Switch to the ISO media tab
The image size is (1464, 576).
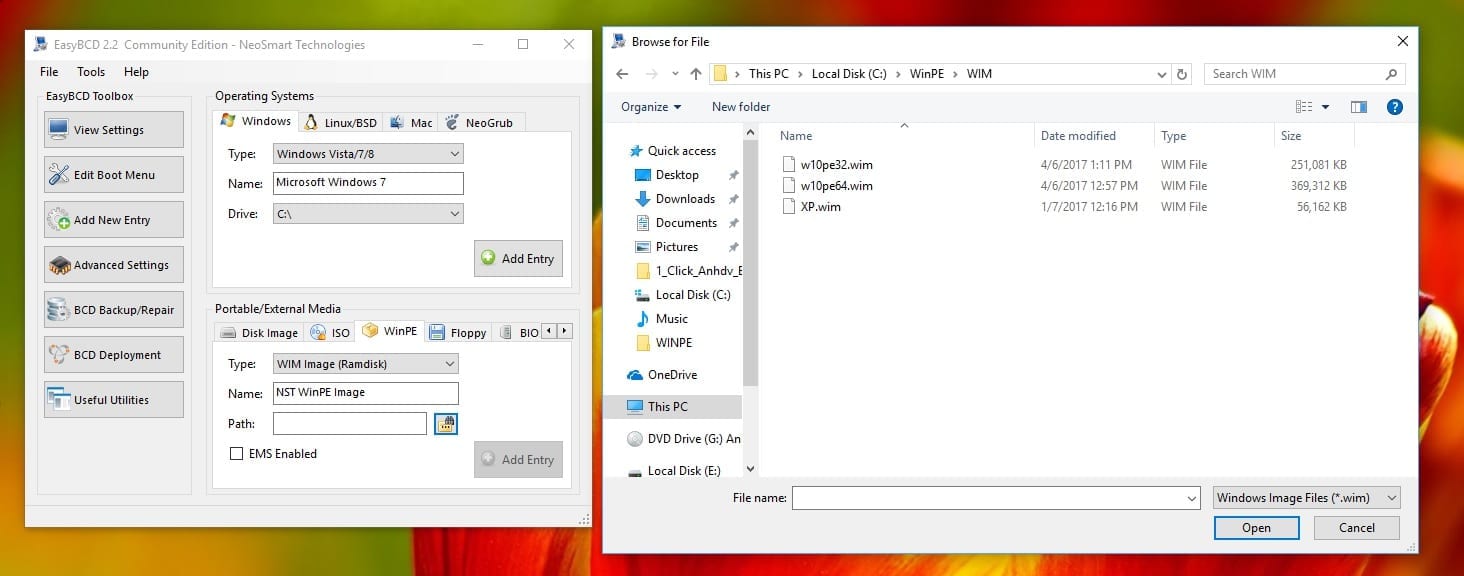click(331, 333)
